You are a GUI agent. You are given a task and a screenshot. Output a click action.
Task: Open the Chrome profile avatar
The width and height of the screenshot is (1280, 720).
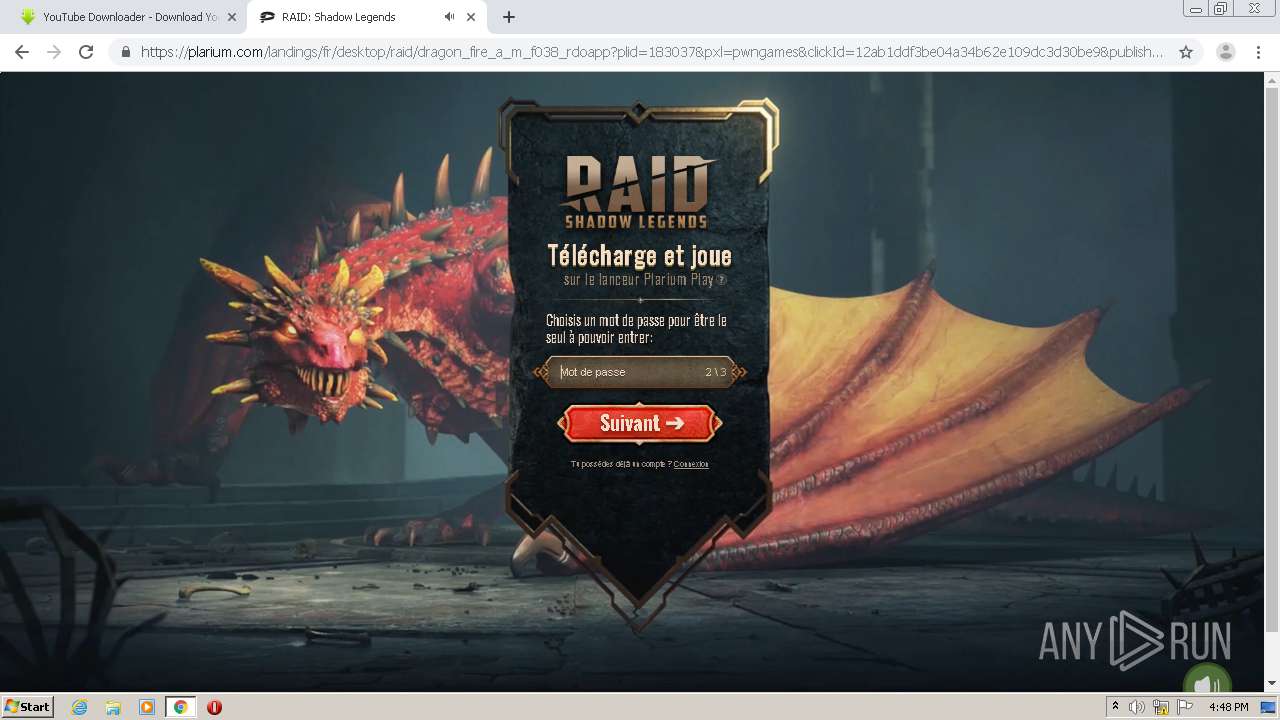click(1226, 52)
